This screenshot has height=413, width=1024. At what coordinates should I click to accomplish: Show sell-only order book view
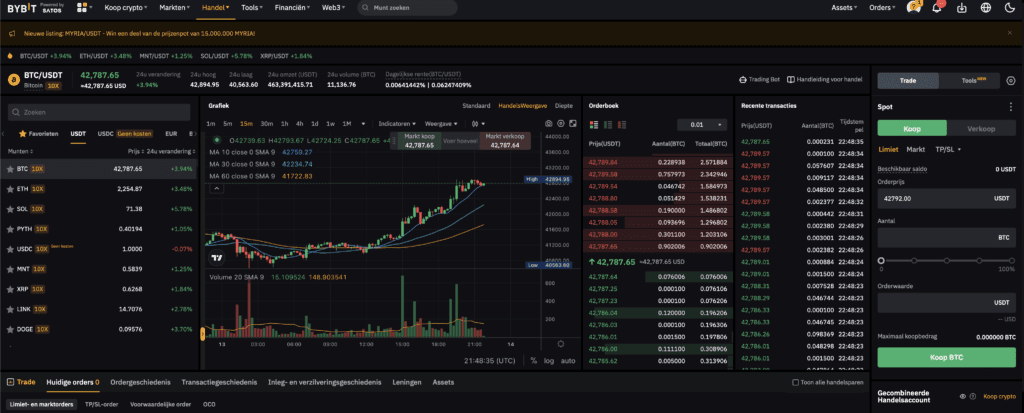click(x=622, y=124)
